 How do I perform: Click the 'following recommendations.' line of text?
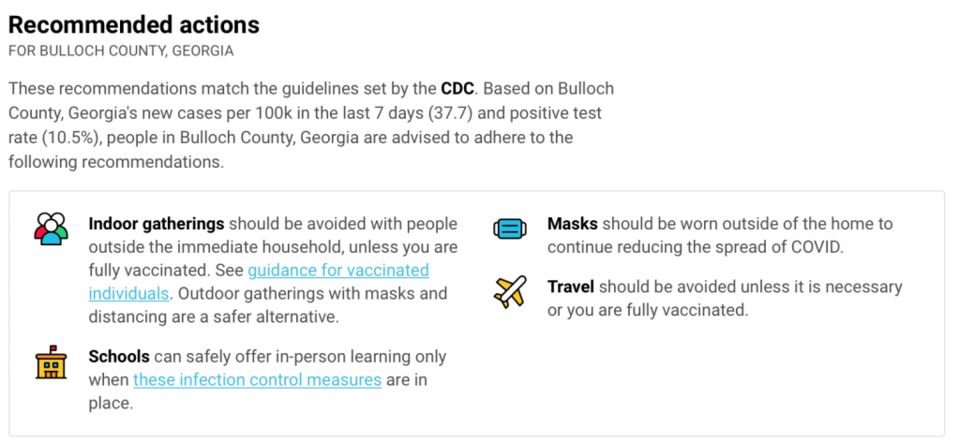pyautogui.click(x=115, y=162)
